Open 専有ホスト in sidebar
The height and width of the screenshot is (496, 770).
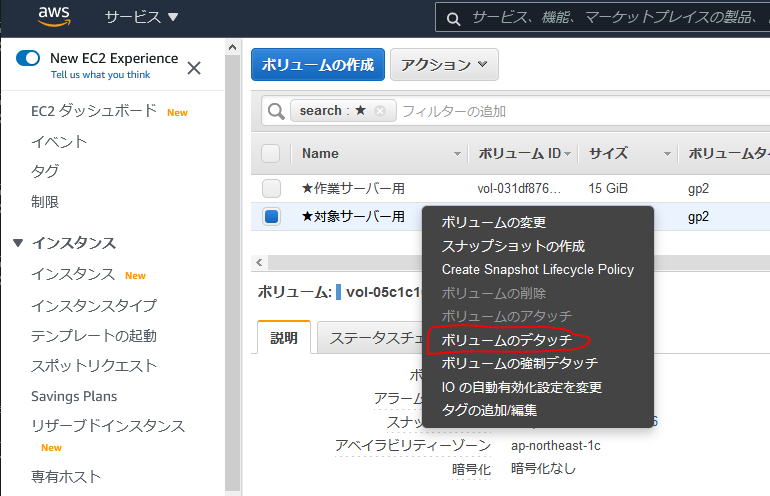point(66,476)
